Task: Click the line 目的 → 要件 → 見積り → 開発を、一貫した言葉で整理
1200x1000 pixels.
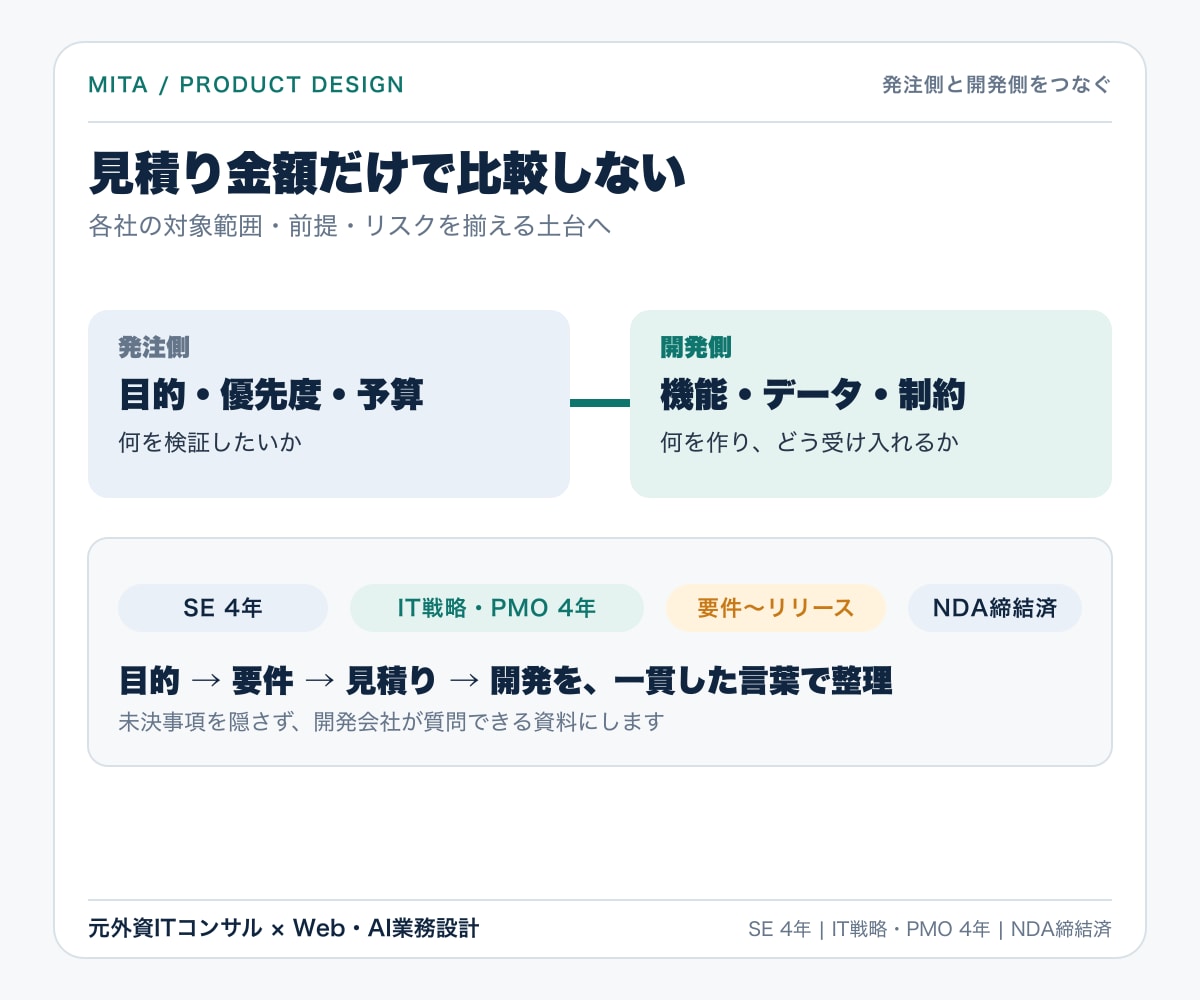Action: (x=505, y=681)
